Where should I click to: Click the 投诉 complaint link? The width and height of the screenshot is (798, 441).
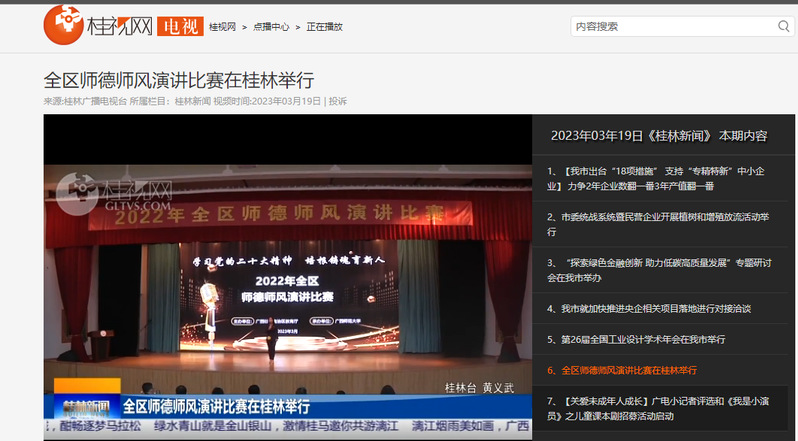338,101
